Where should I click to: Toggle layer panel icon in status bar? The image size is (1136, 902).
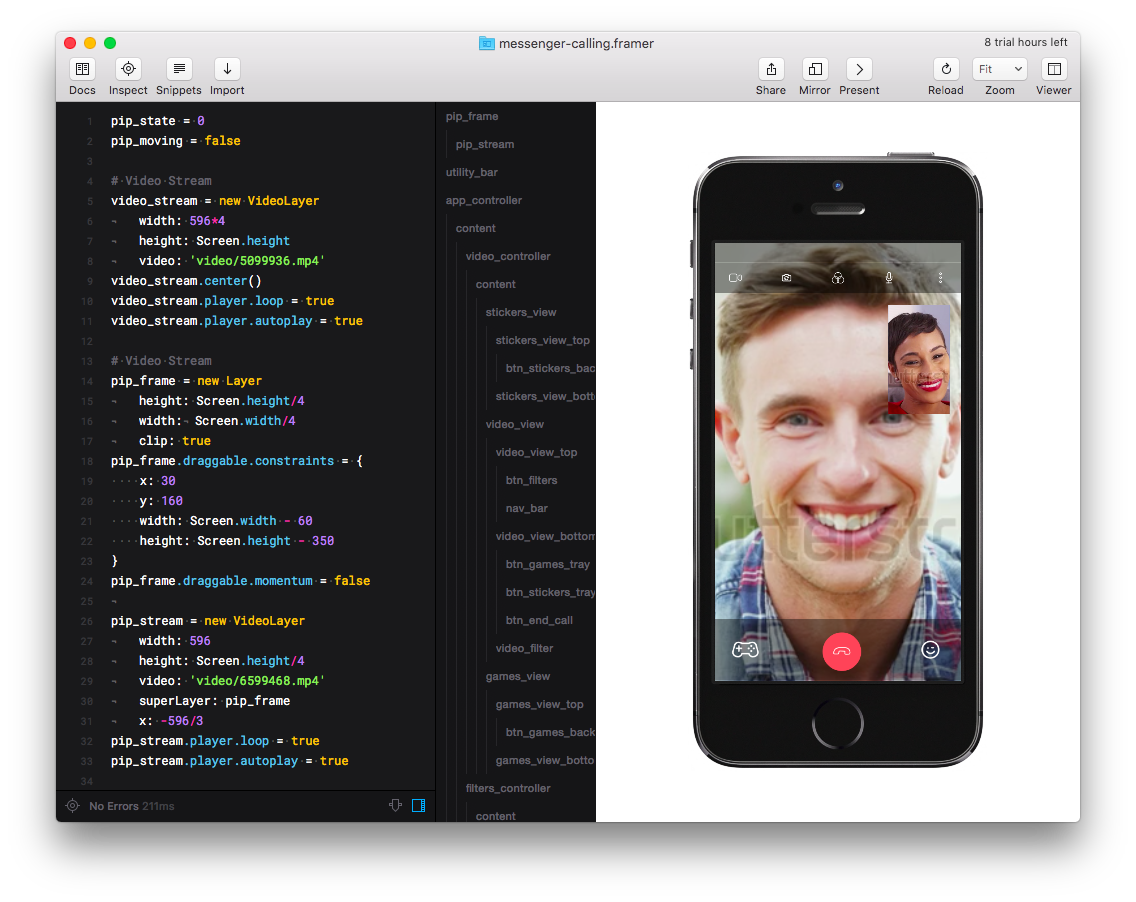point(419,805)
